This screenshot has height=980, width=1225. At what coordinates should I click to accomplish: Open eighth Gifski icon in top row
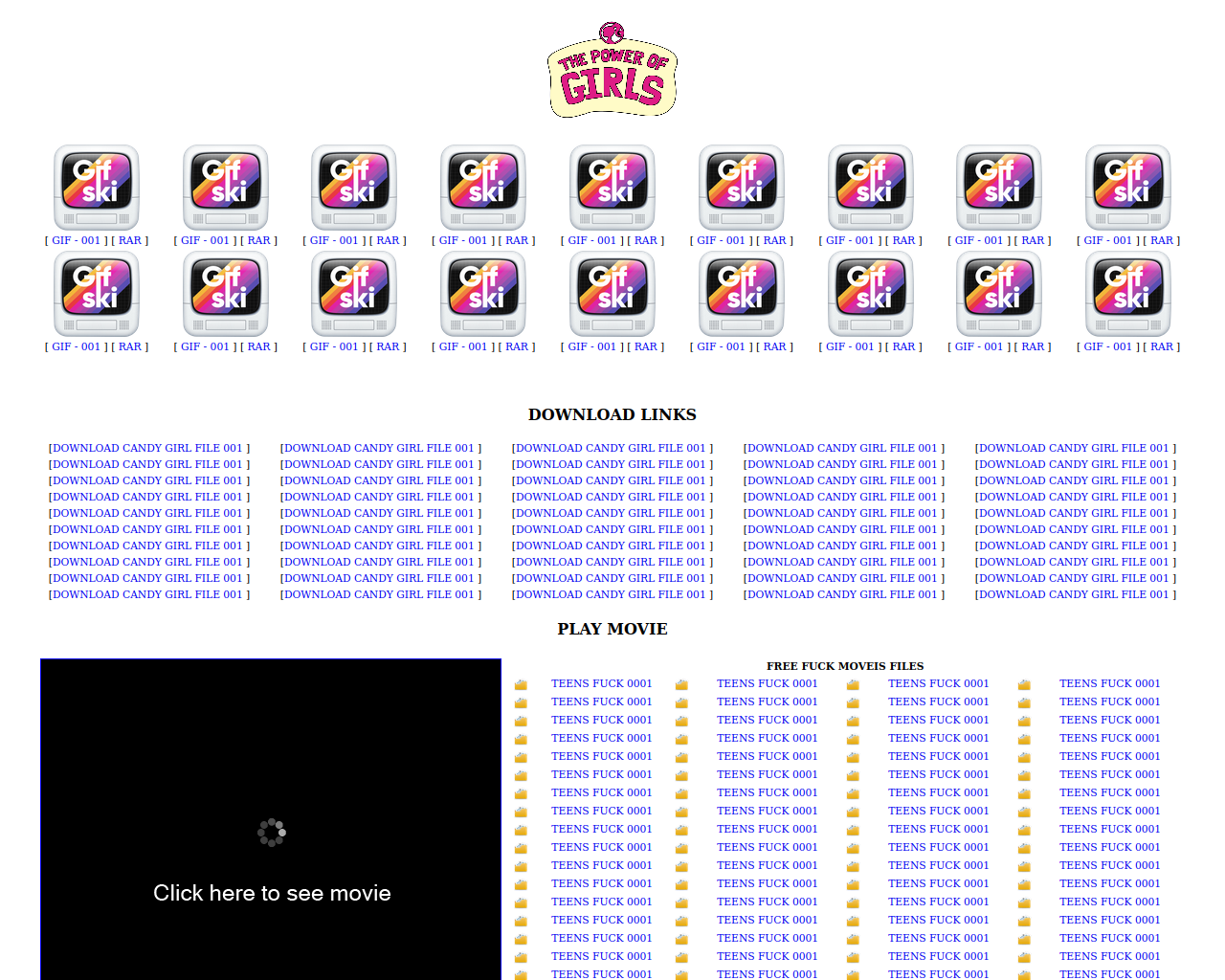click(999, 188)
